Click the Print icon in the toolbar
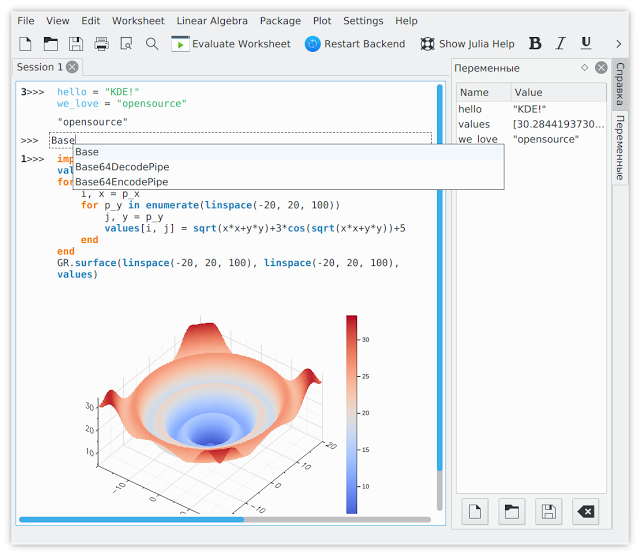This screenshot has height=556, width=640. [101, 44]
